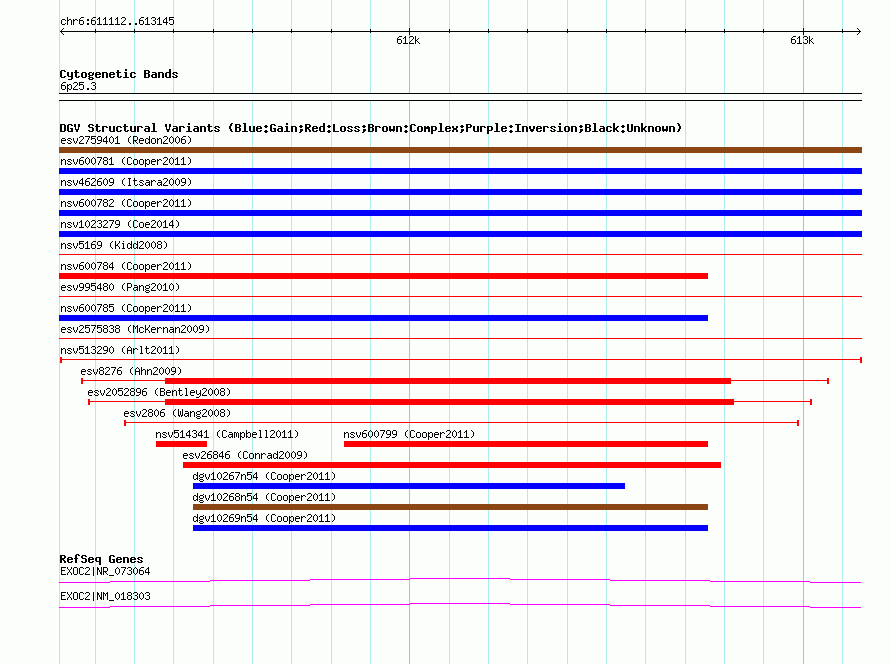This screenshot has height=664, width=890.
Task: Click the chr6:611112..613145 coordinate label
Action: click(117, 22)
